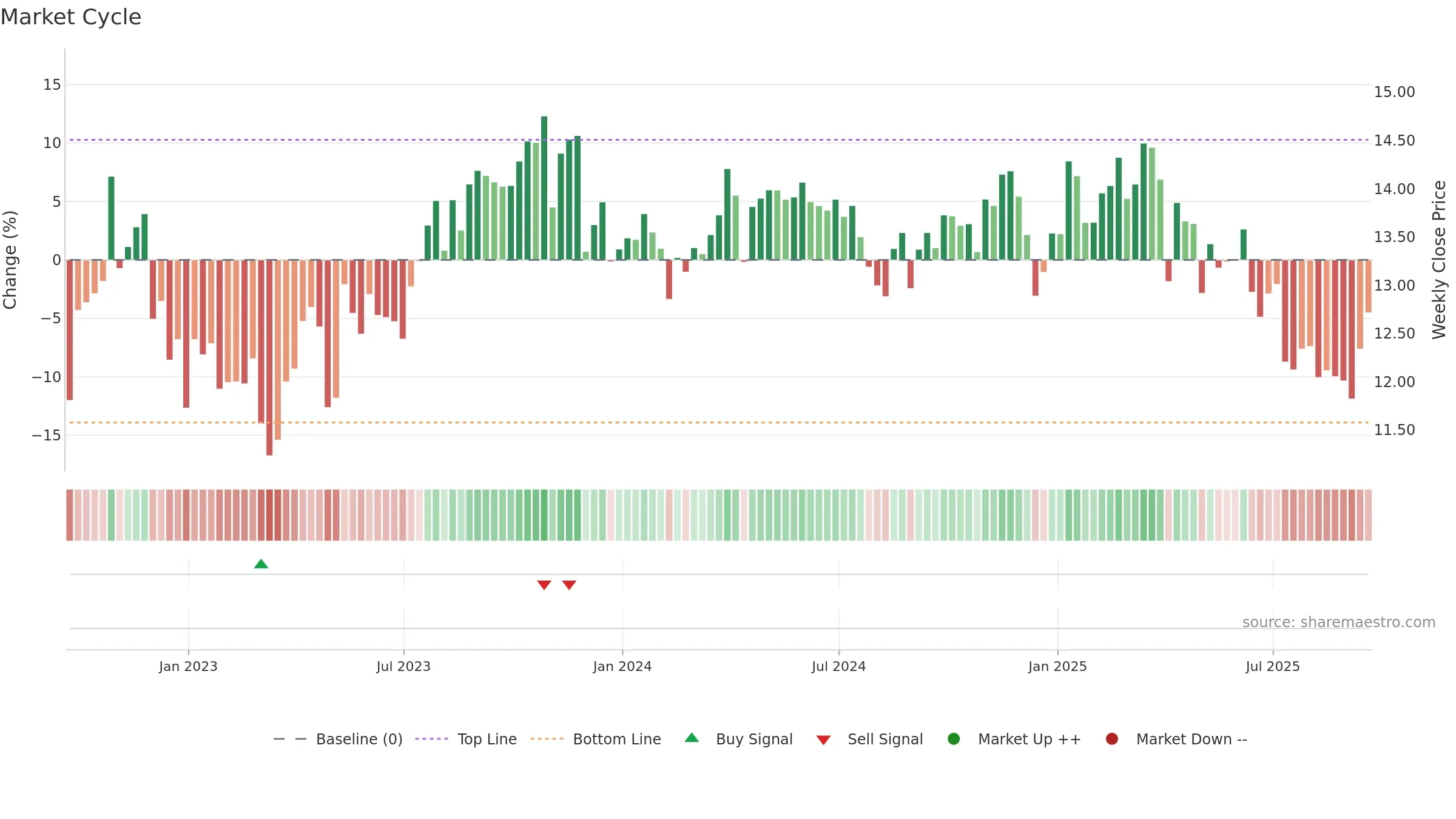Click the 15.00 price axis label
This screenshot has height=819, width=1456.
click(x=1394, y=92)
